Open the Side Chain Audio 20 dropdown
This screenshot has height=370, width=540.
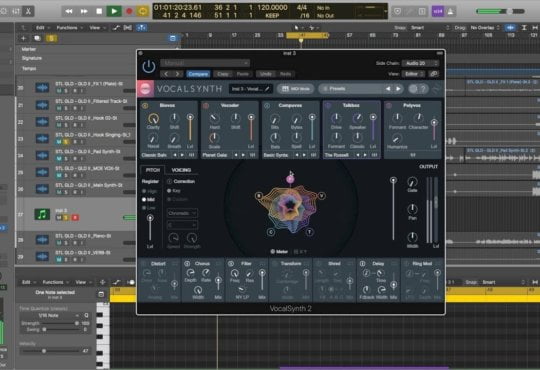tap(420, 63)
